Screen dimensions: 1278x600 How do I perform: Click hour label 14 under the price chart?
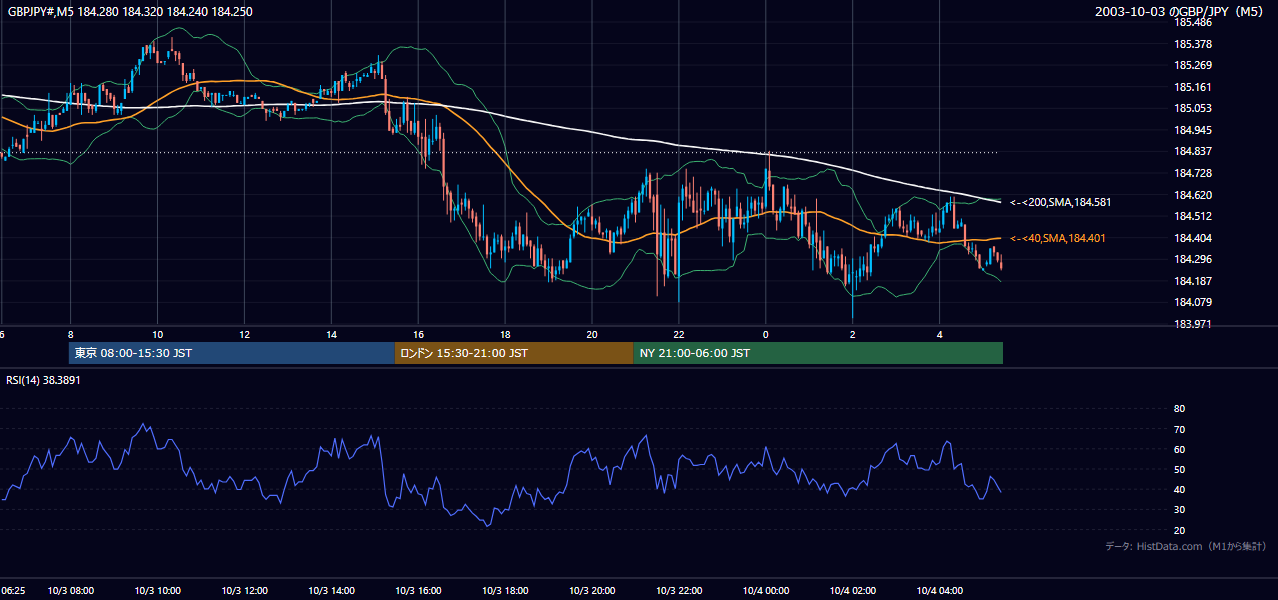[x=331, y=334]
